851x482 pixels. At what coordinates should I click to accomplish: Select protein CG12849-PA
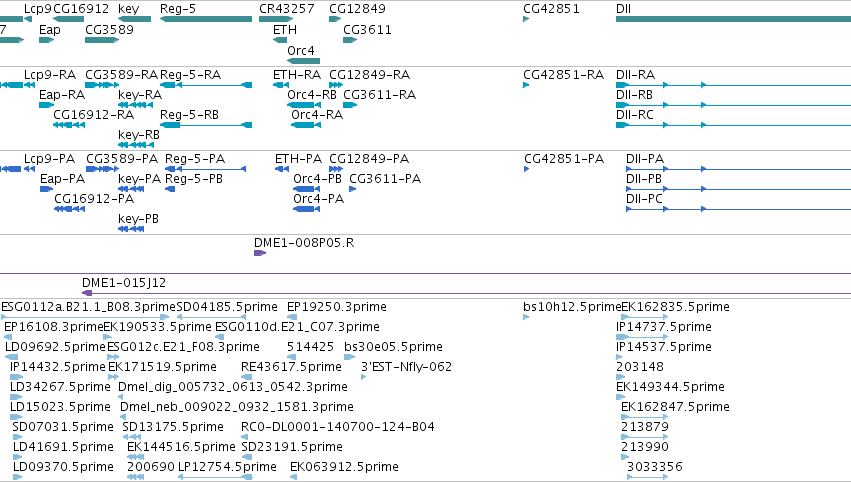click(x=336, y=169)
